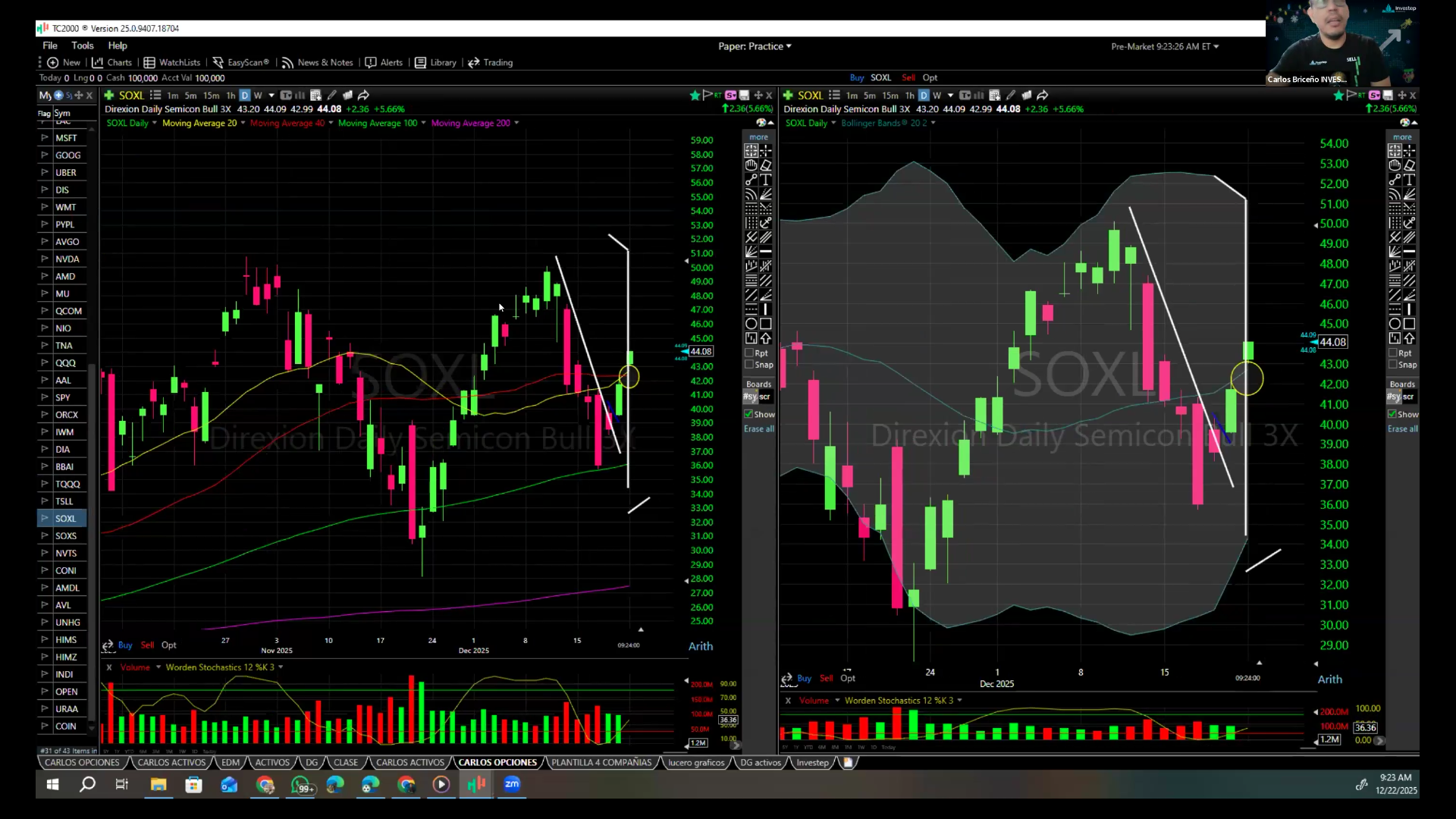Select the Text drawing tool in left chart toolbar
This screenshot has height=819, width=1456.
tap(766, 180)
